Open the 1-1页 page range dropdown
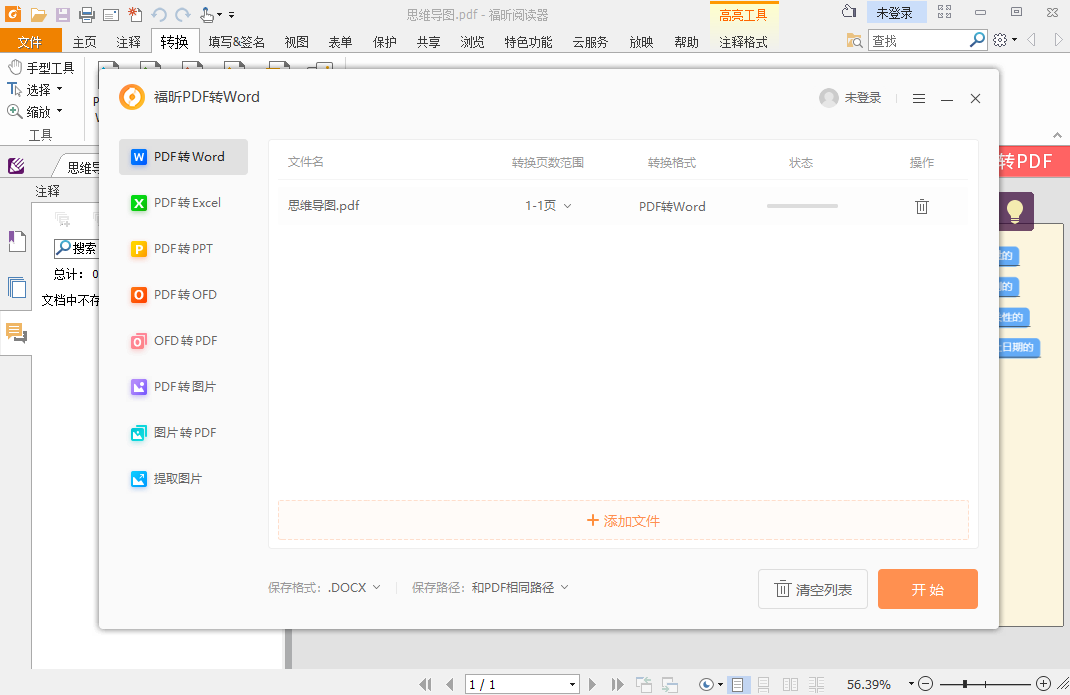The height and width of the screenshot is (695, 1070). tap(548, 206)
